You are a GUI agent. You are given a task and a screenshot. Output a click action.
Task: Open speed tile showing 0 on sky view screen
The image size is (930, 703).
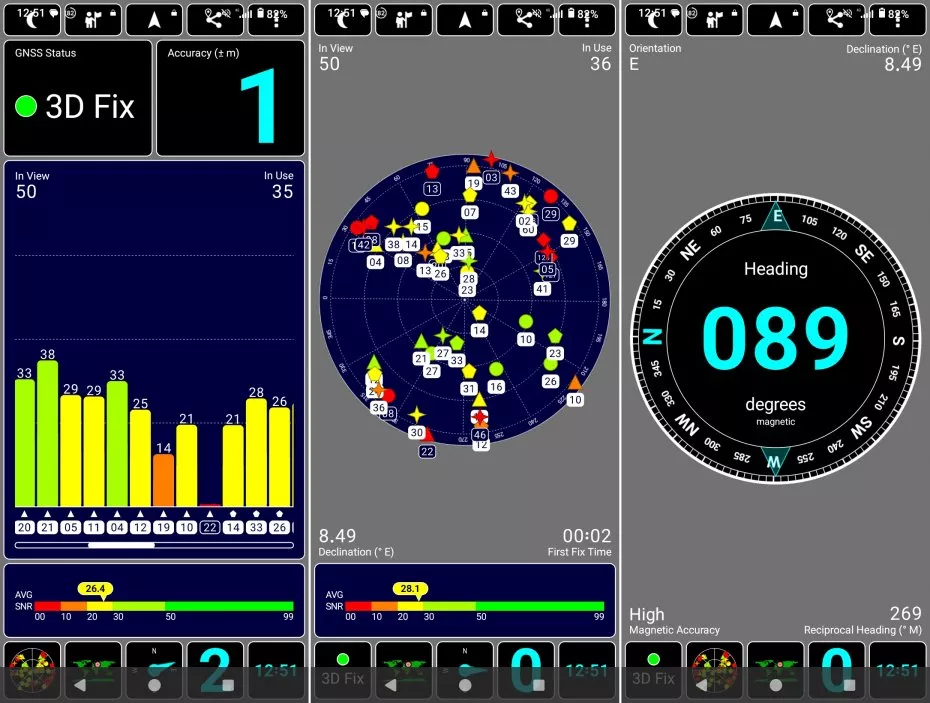pyautogui.click(x=526, y=670)
